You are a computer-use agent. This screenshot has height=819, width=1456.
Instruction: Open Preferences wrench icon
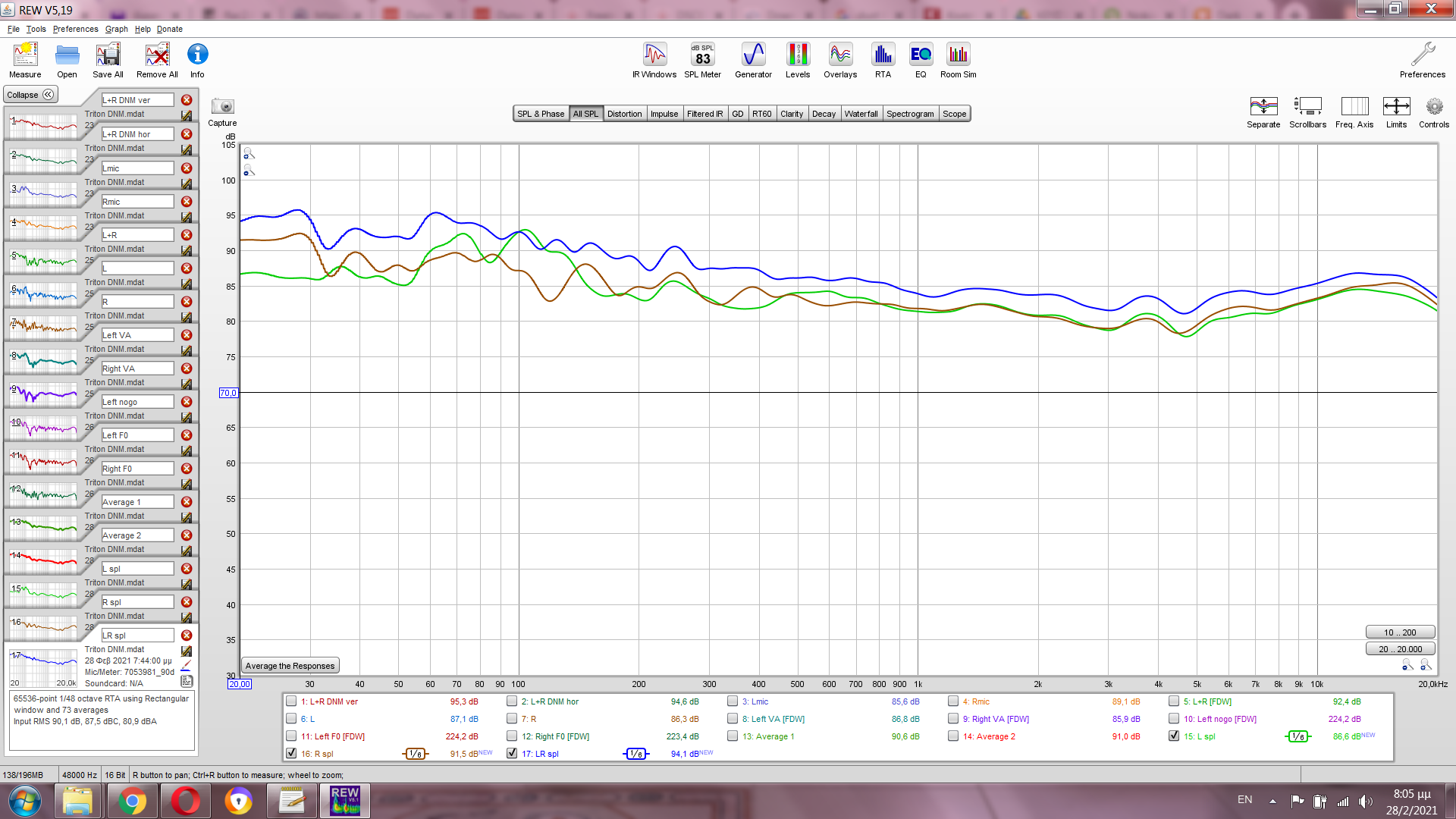coord(1423,60)
